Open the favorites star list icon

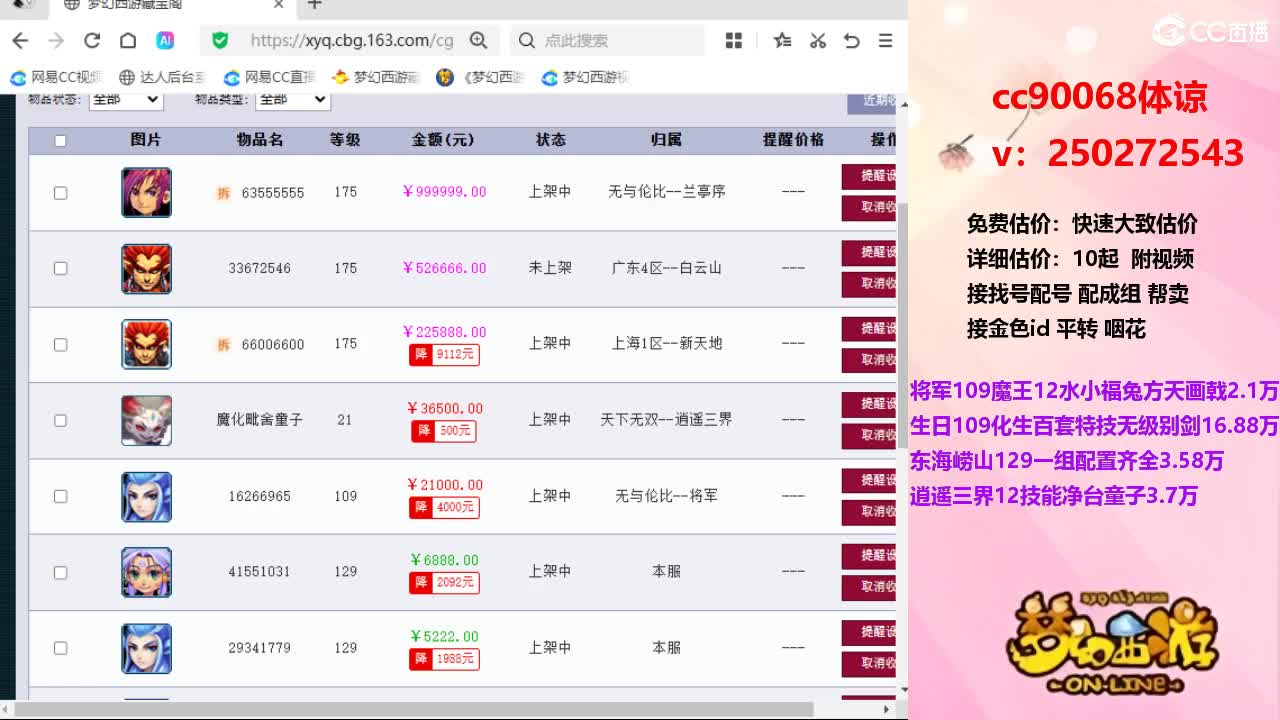point(782,40)
